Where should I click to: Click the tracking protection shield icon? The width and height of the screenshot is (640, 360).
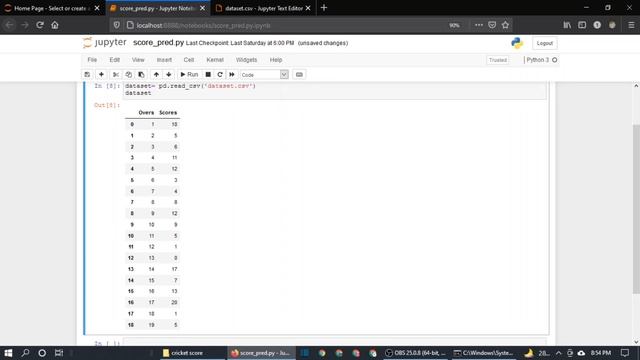[117, 25]
